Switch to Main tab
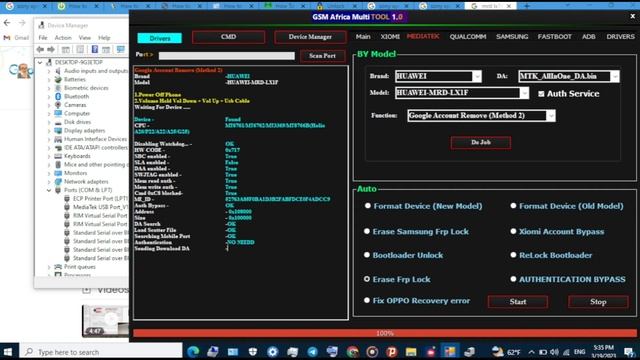The height and width of the screenshot is (360, 640). point(363,37)
